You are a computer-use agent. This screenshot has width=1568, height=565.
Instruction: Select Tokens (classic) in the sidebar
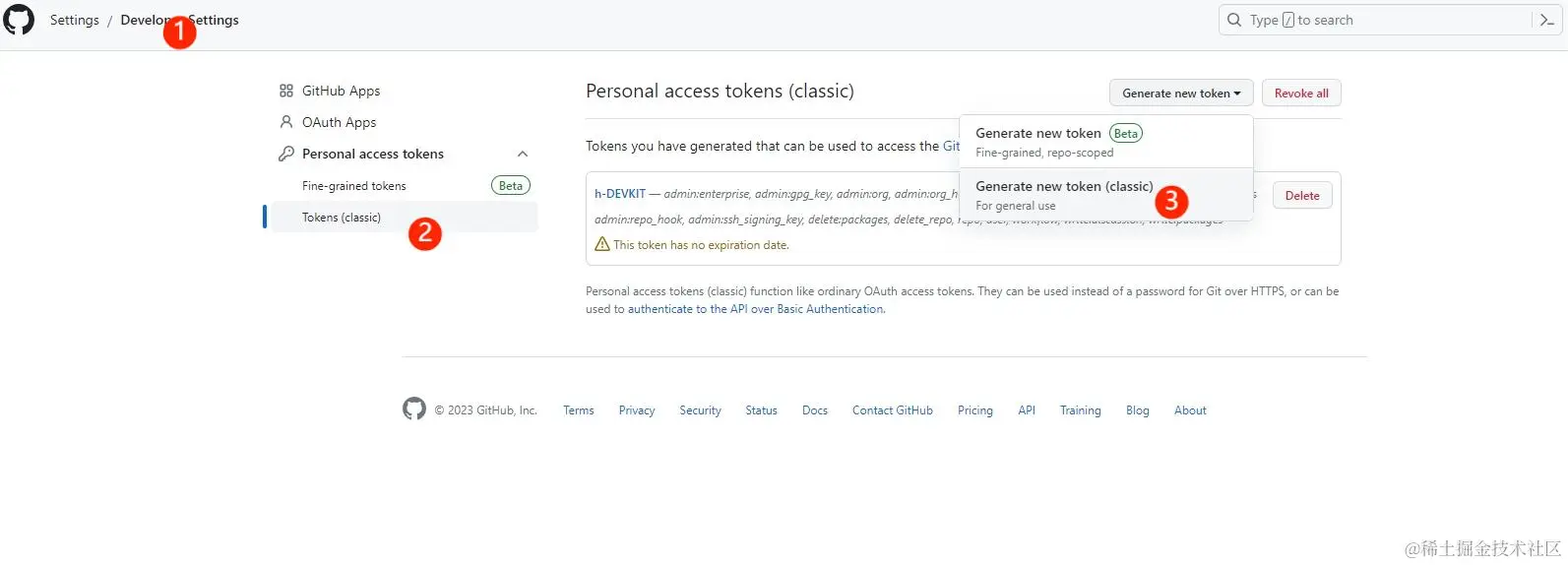[x=342, y=218]
